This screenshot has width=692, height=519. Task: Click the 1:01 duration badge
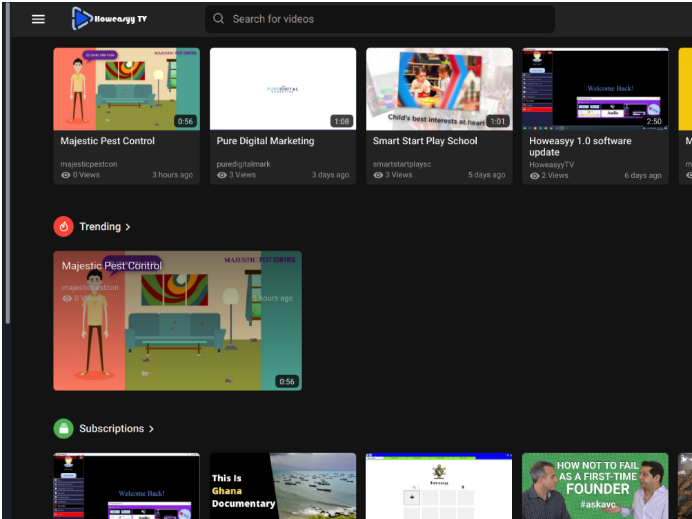(498, 121)
